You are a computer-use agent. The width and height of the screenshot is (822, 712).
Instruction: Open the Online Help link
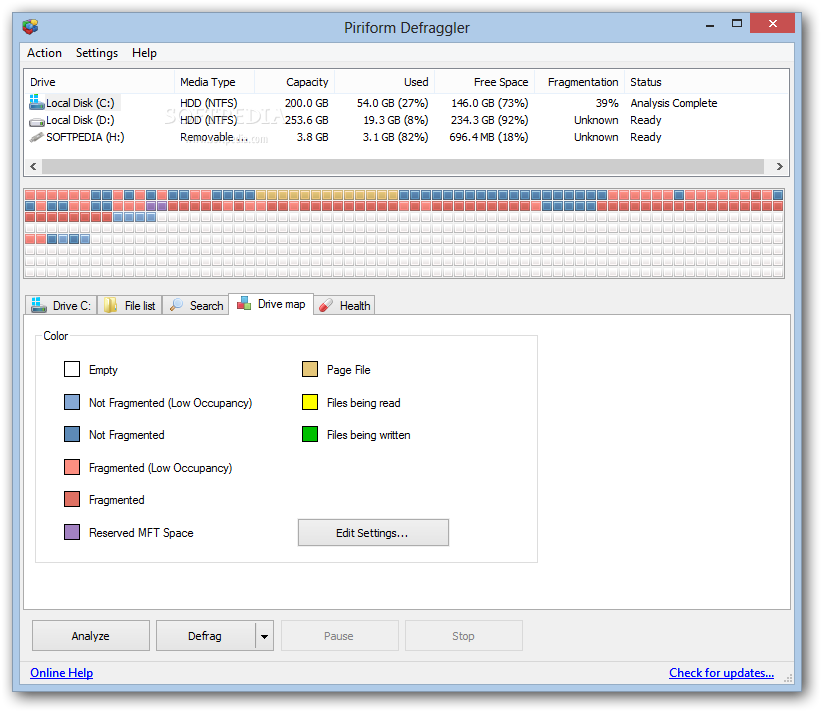coord(61,673)
